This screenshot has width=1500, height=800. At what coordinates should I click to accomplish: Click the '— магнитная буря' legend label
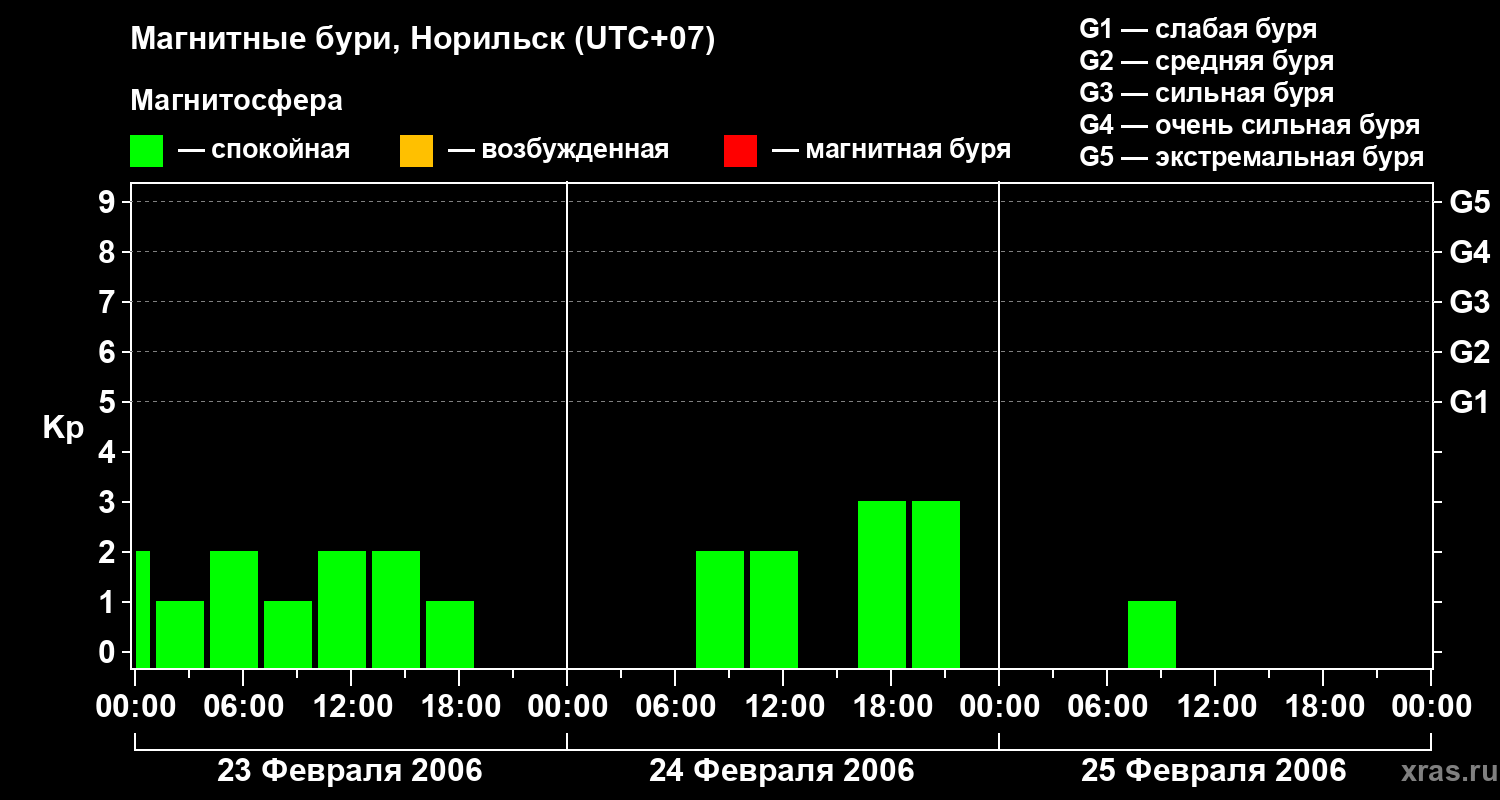pyautogui.click(x=892, y=150)
